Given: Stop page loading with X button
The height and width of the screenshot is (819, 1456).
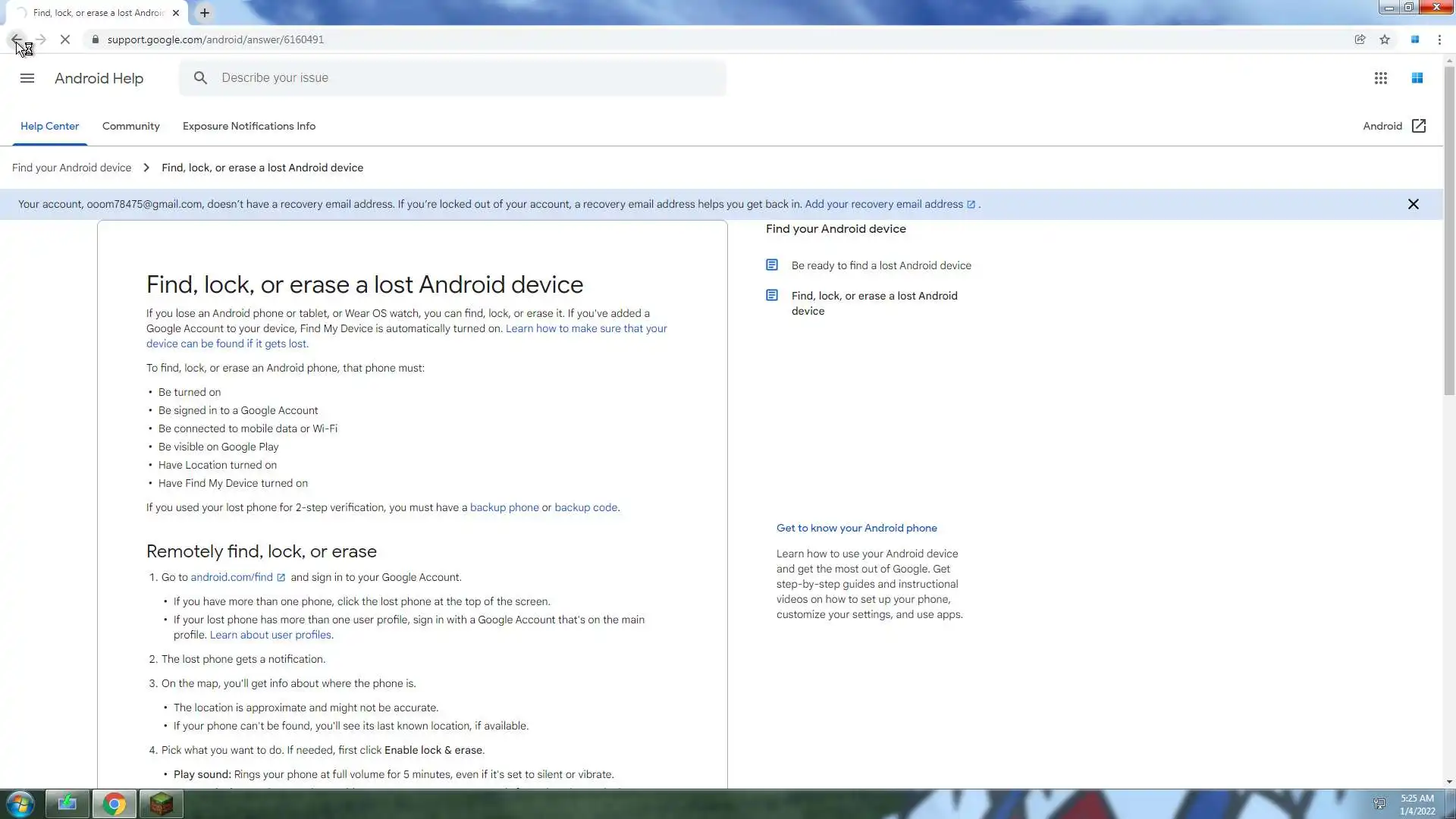Looking at the screenshot, I should click(65, 39).
